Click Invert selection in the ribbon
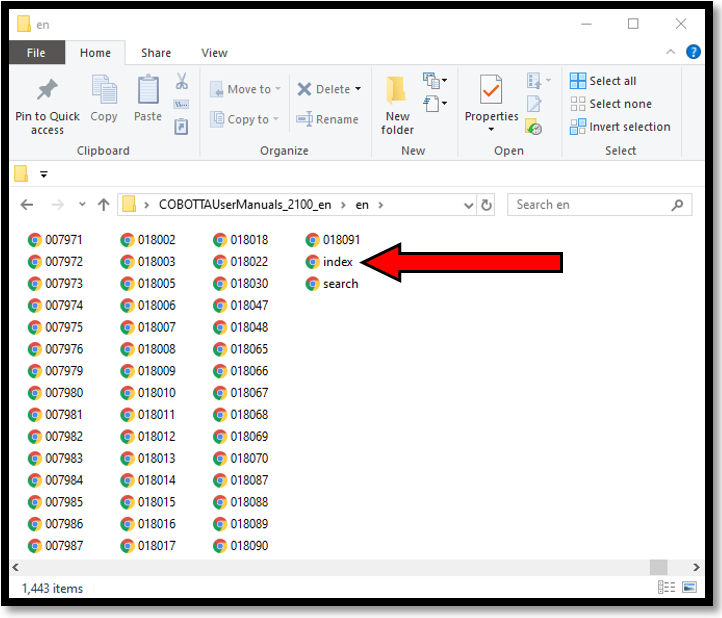Image resolution: width=722 pixels, height=618 pixels. [x=620, y=127]
